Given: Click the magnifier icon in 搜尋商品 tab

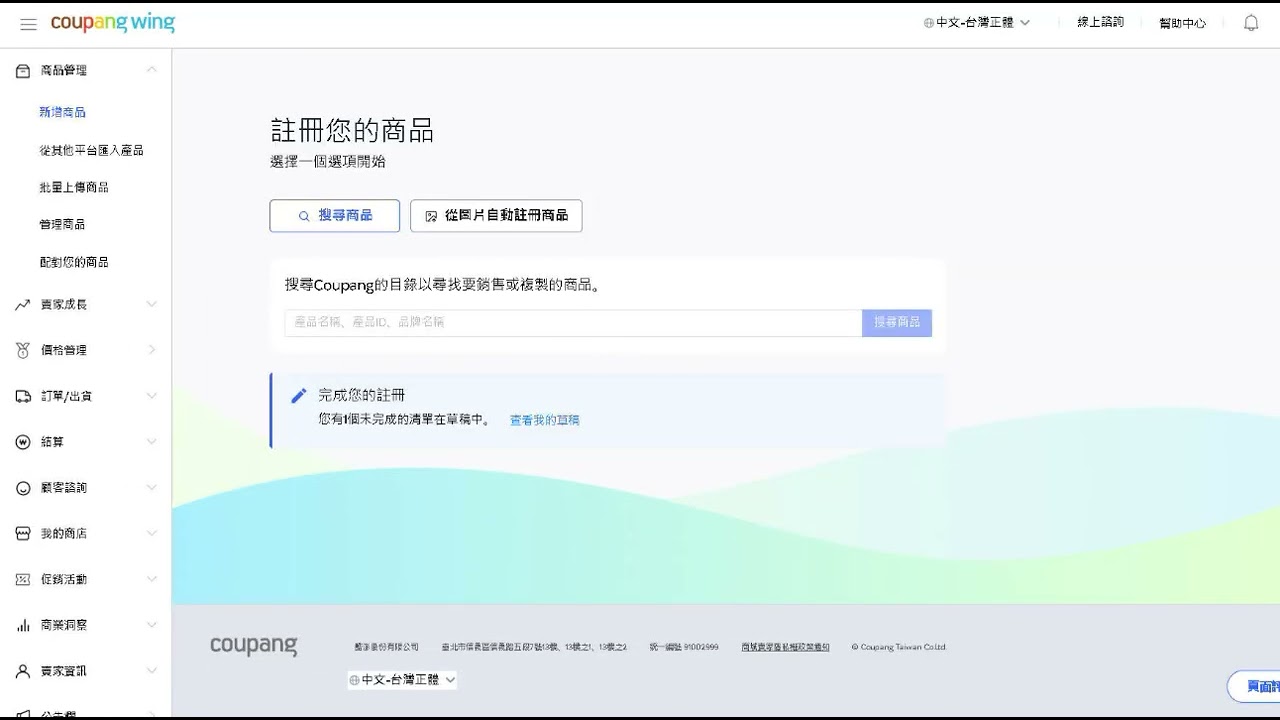Looking at the screenshot, I should coord(304,216).
